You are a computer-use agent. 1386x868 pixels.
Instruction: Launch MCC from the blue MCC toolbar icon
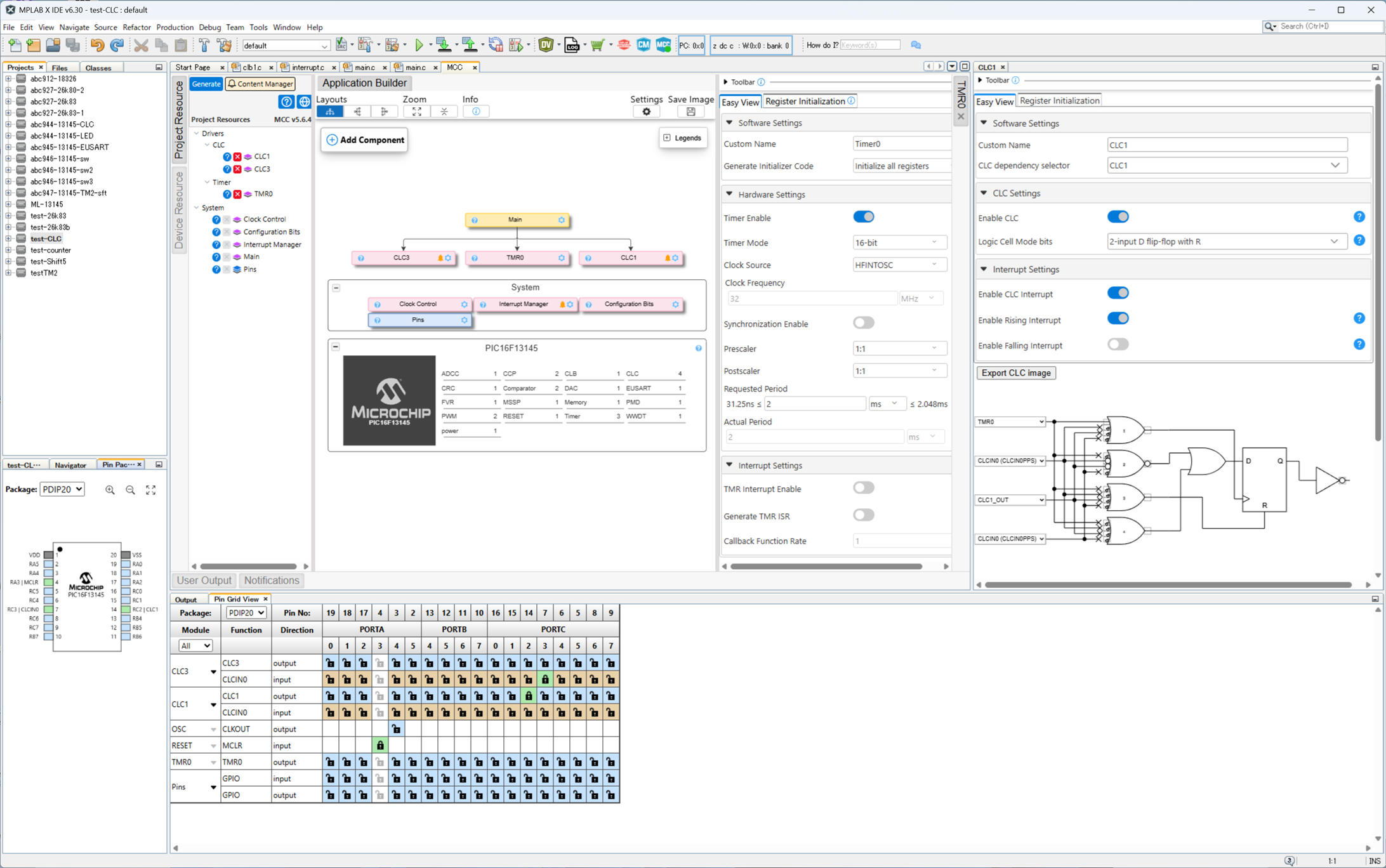pos(663,45)
